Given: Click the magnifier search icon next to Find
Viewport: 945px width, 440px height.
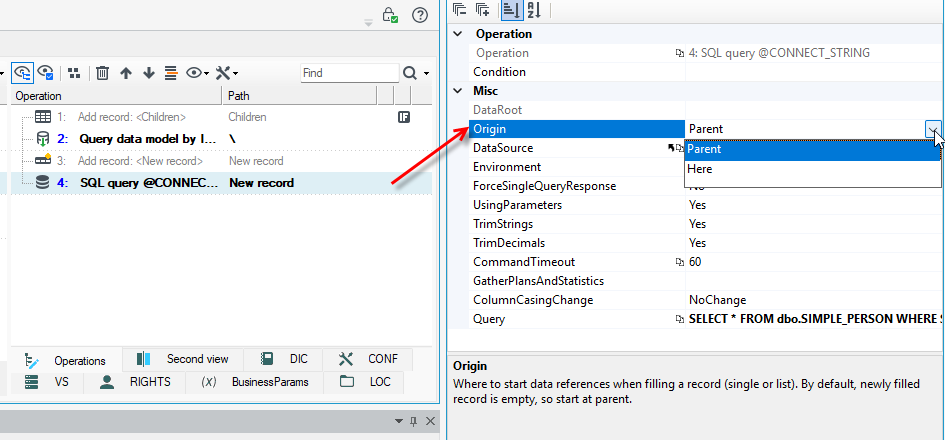Looking at the screenshot, I should [x=410, y=73].
